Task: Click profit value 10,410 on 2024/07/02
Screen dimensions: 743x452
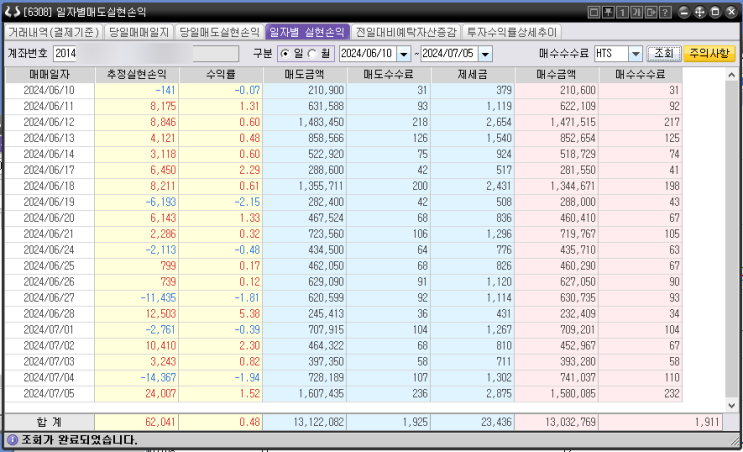Action: pyautogui.click(x=161, y=346)
